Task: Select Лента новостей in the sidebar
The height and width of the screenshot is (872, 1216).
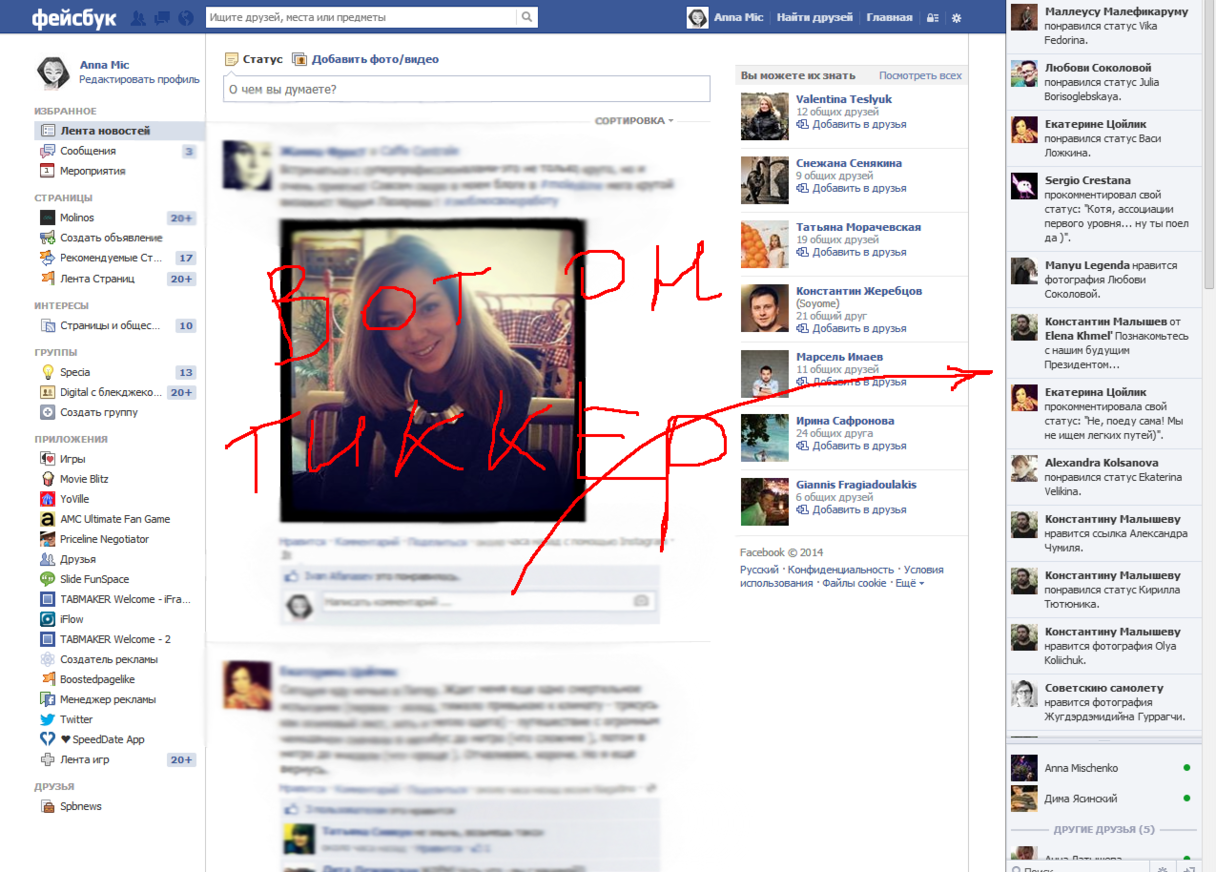Action: point(119,131)
